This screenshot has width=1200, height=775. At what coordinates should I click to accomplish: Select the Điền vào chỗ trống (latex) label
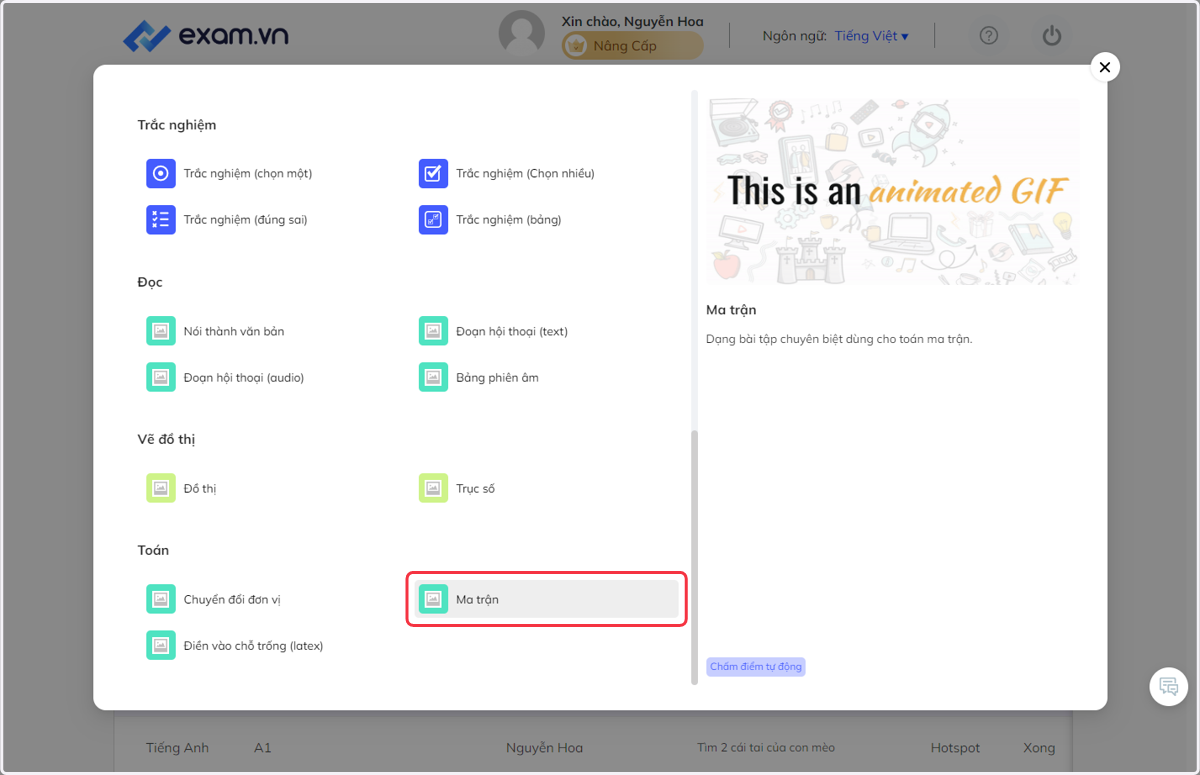[254, 645]
